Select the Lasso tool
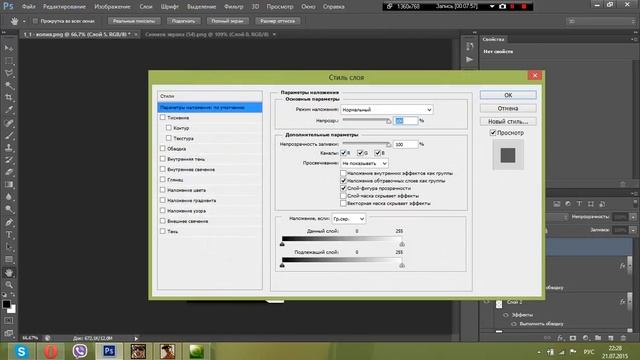 point(9,73)
